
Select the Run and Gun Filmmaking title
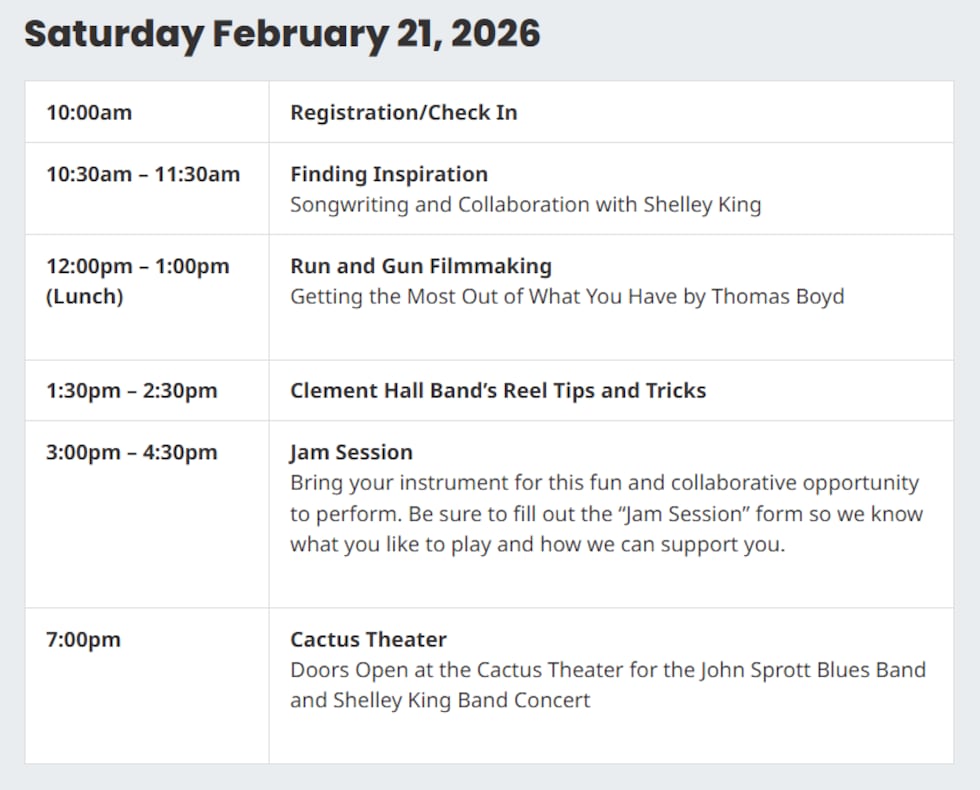point(421,266)
